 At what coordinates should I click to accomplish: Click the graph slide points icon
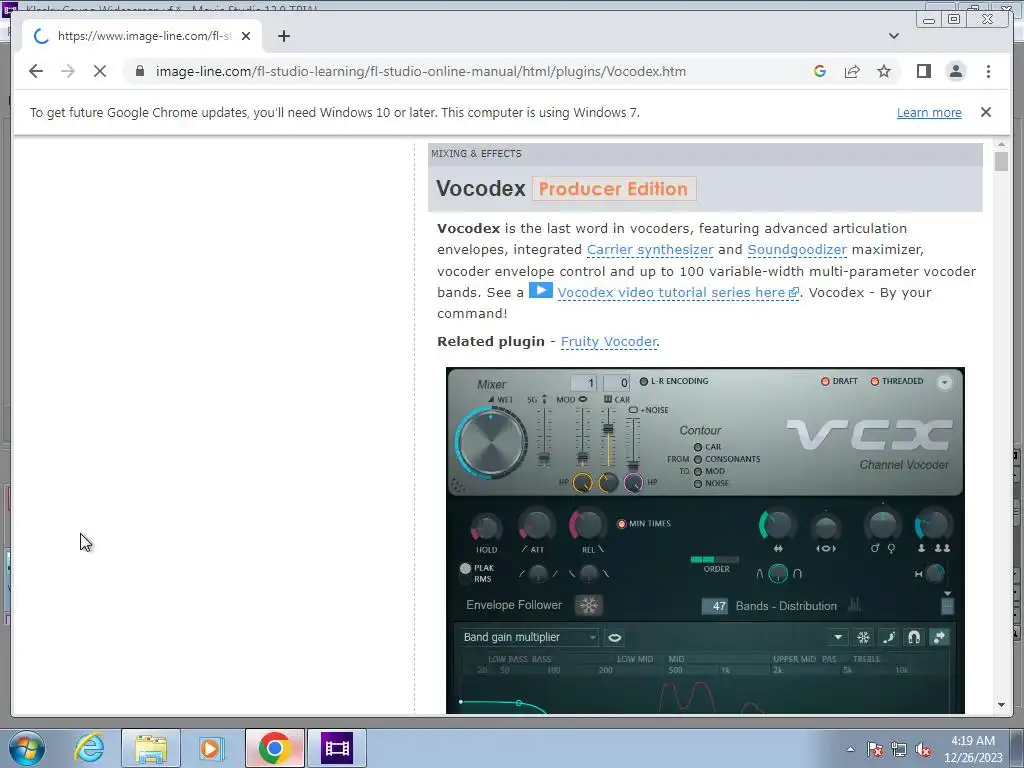point(939,637)
